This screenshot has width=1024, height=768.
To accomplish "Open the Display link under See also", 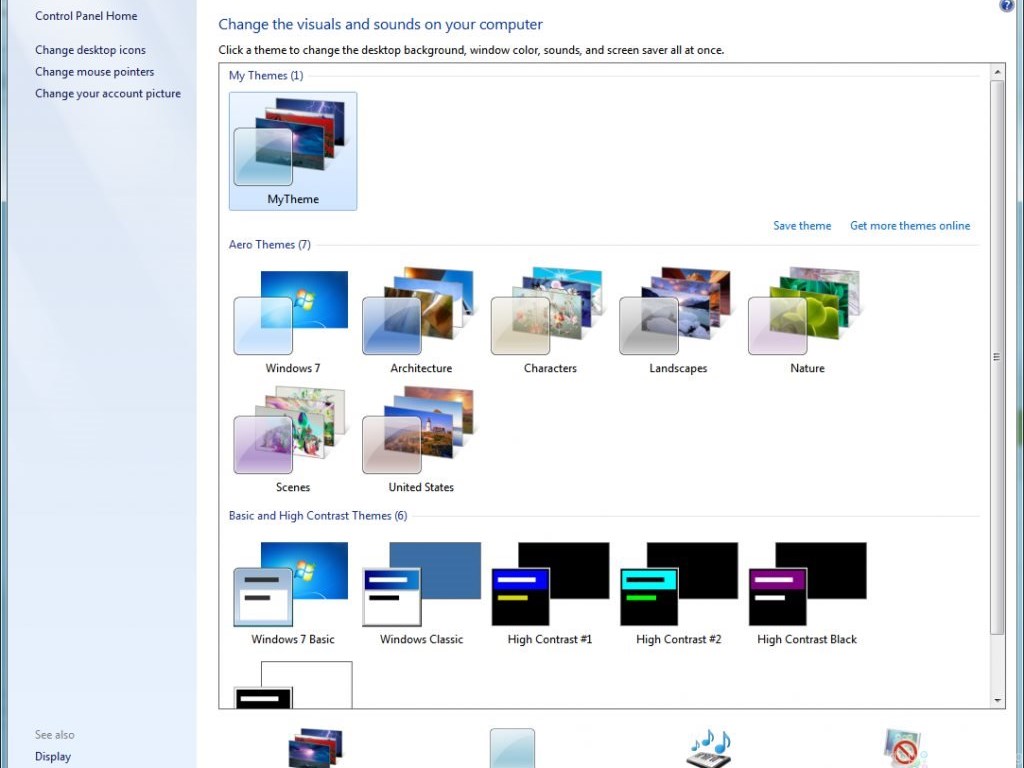I will (x=53, y=756).
